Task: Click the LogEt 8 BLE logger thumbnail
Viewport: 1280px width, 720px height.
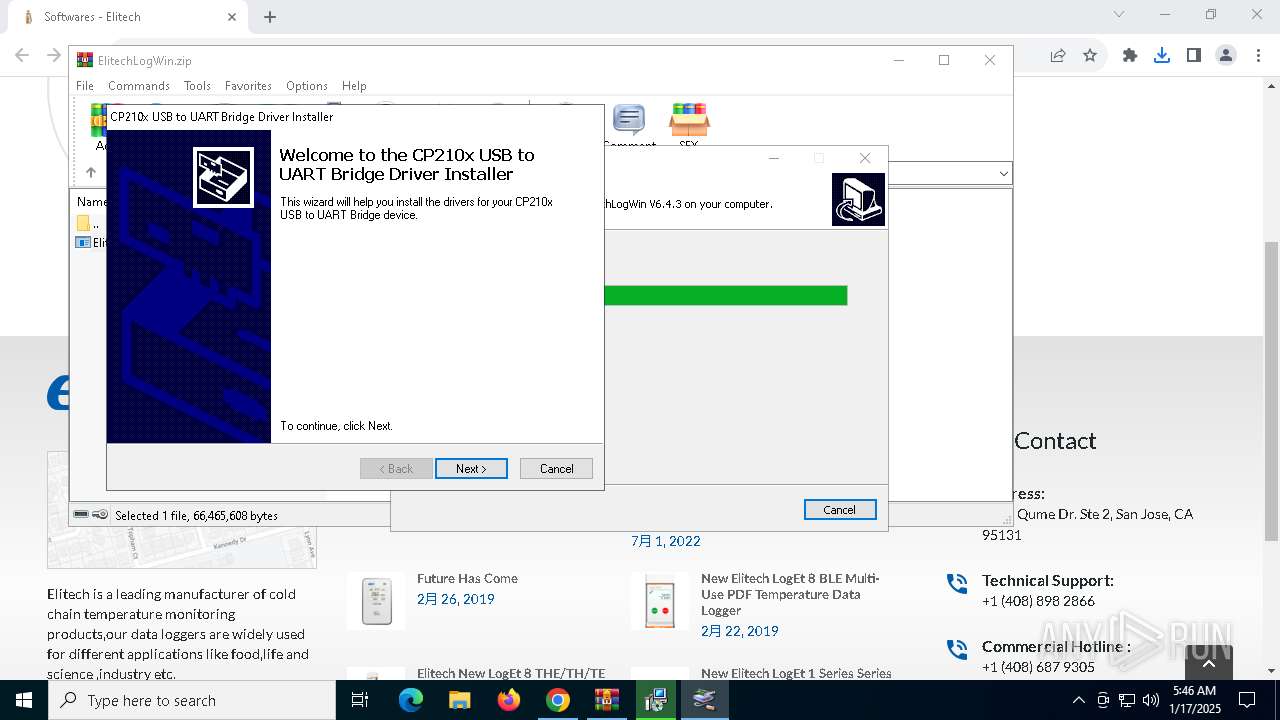Action: (660, 601)
